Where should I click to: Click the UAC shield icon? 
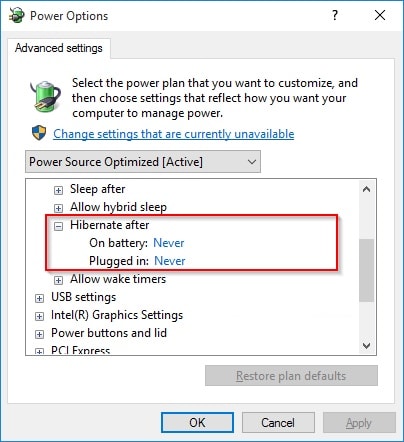click(39, 133)
